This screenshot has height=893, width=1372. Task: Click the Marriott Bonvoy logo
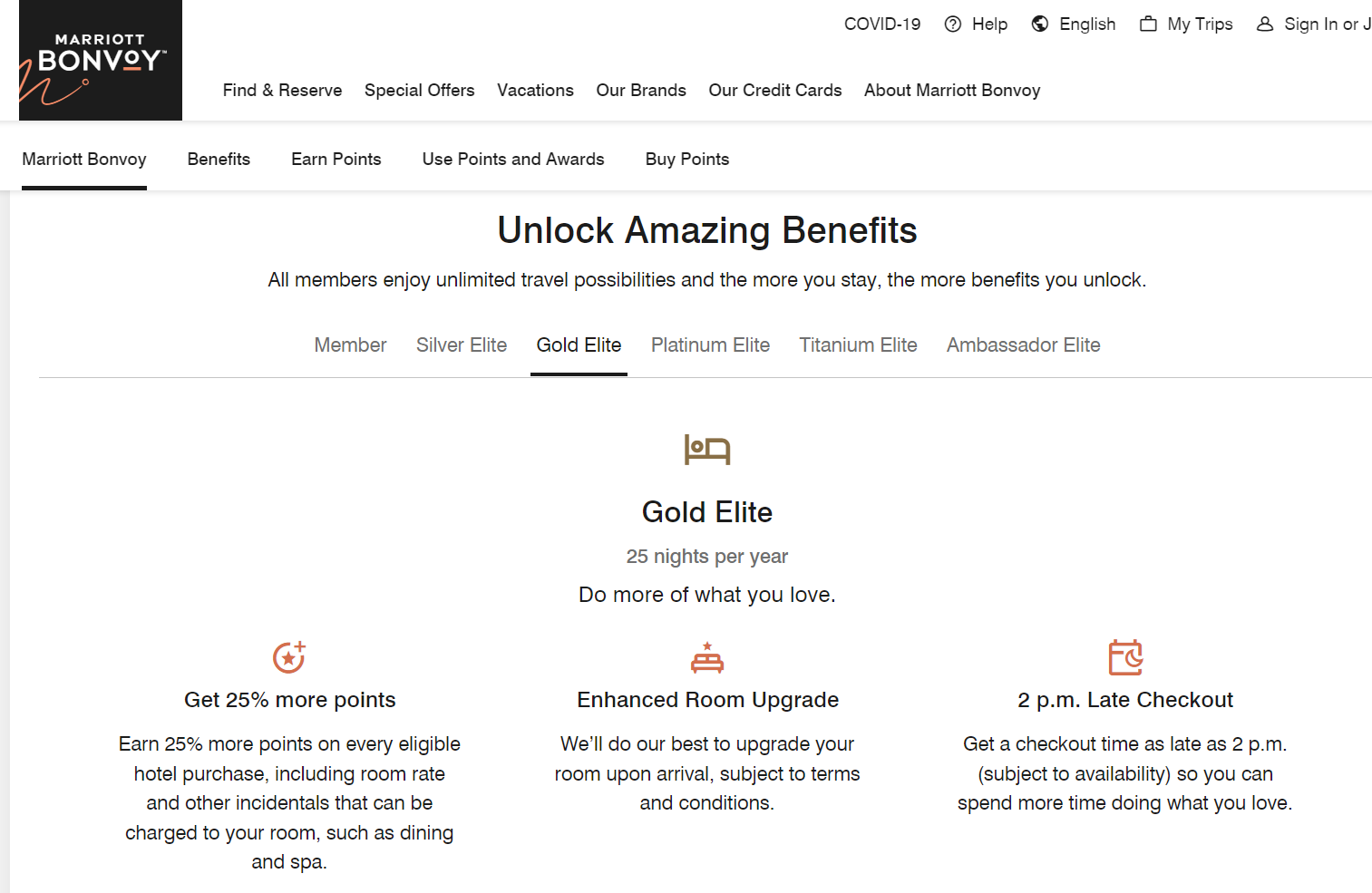pyautogui.click(x=100, y=61)
